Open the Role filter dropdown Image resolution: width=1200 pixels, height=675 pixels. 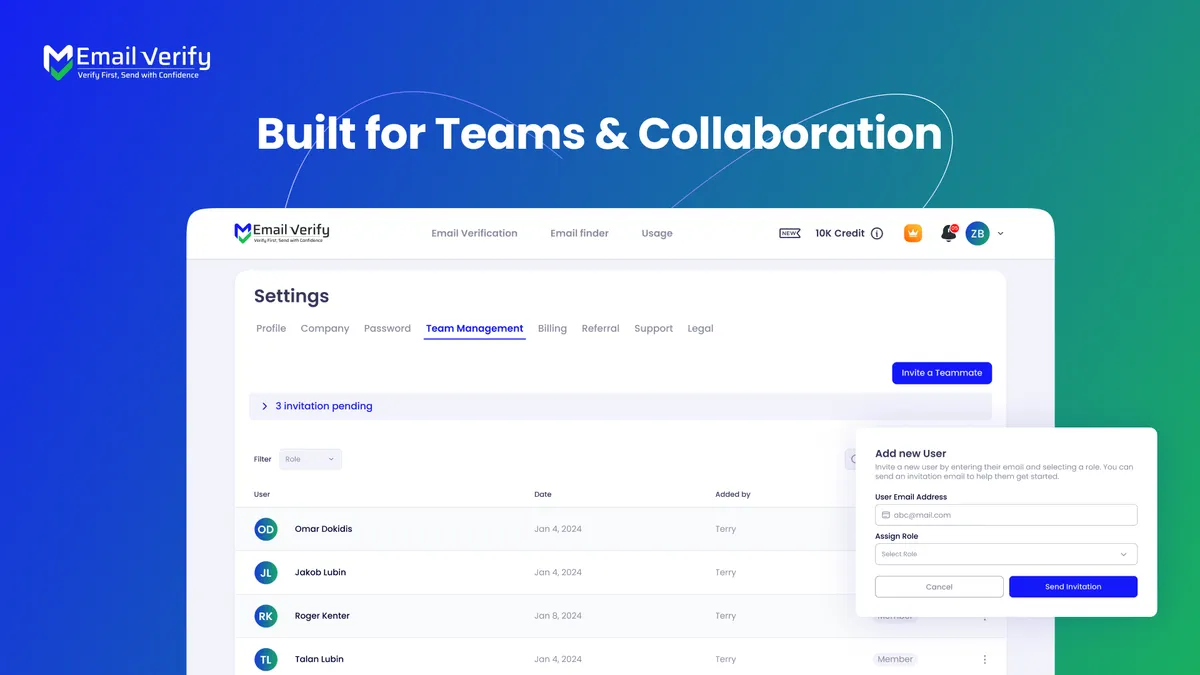point(310,459)
